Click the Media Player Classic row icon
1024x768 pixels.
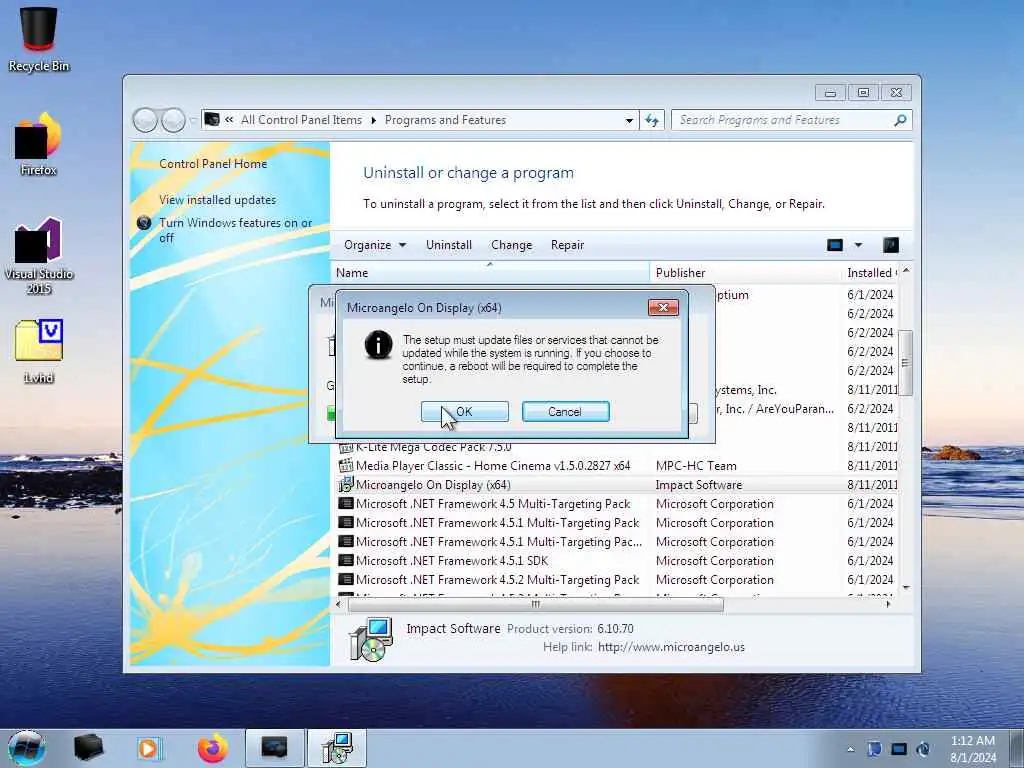point(345,466)
